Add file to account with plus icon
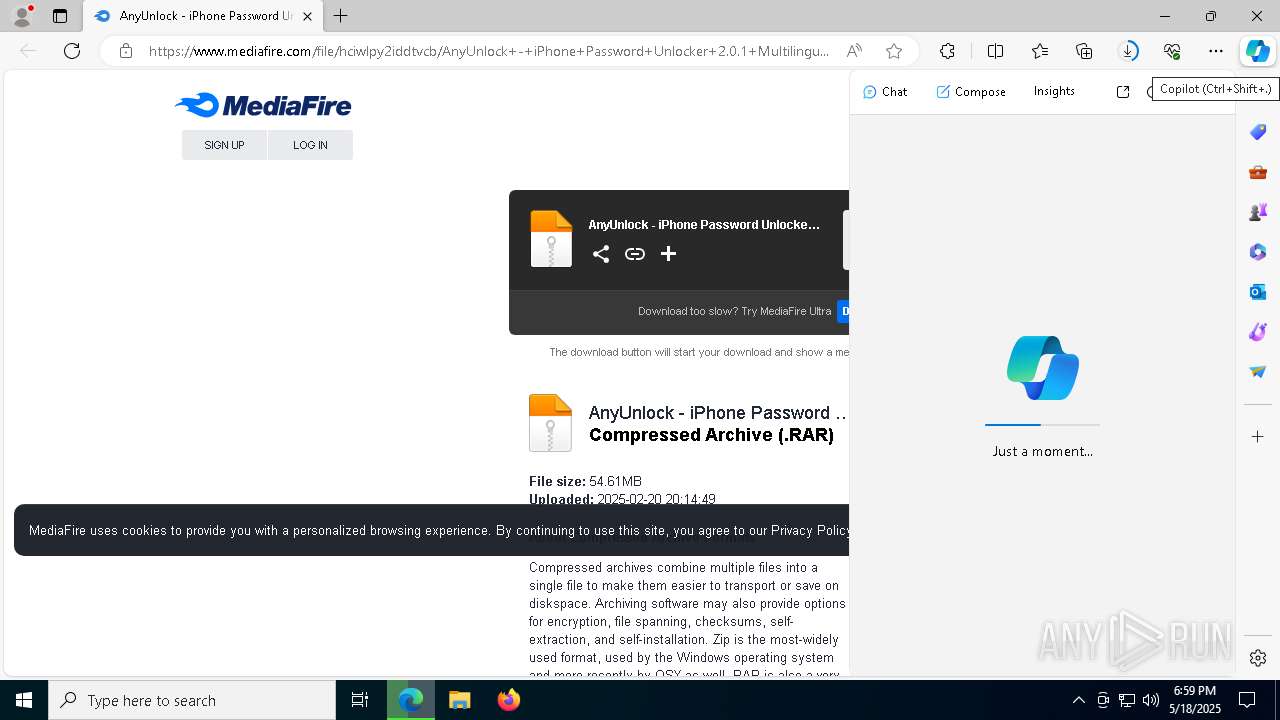 click(668, 254)
